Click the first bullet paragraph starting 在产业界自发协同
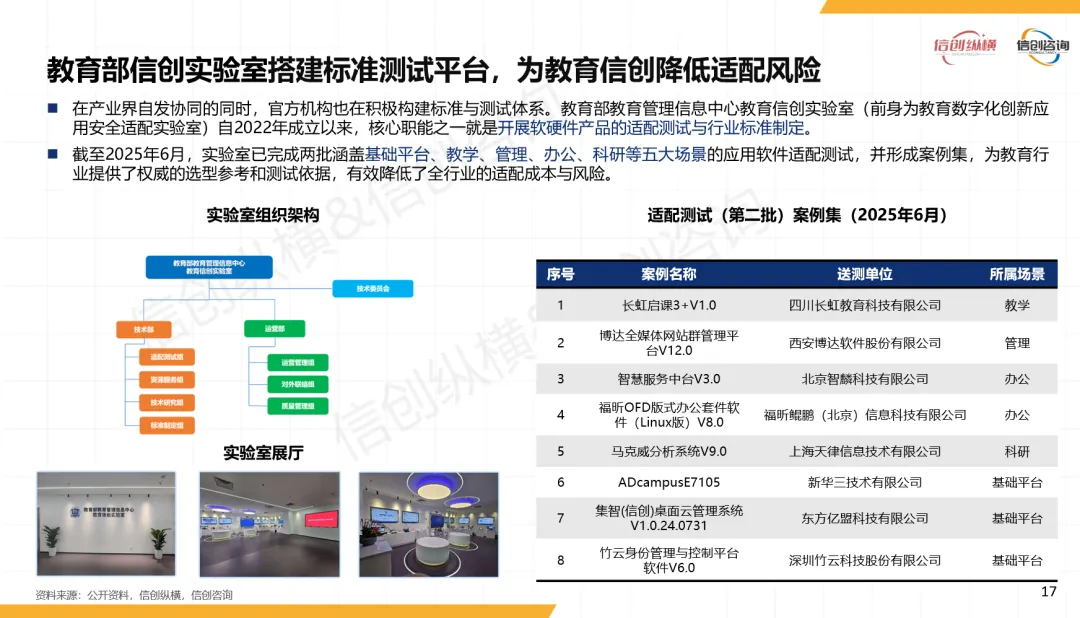1080x618 pixels. 560,118
